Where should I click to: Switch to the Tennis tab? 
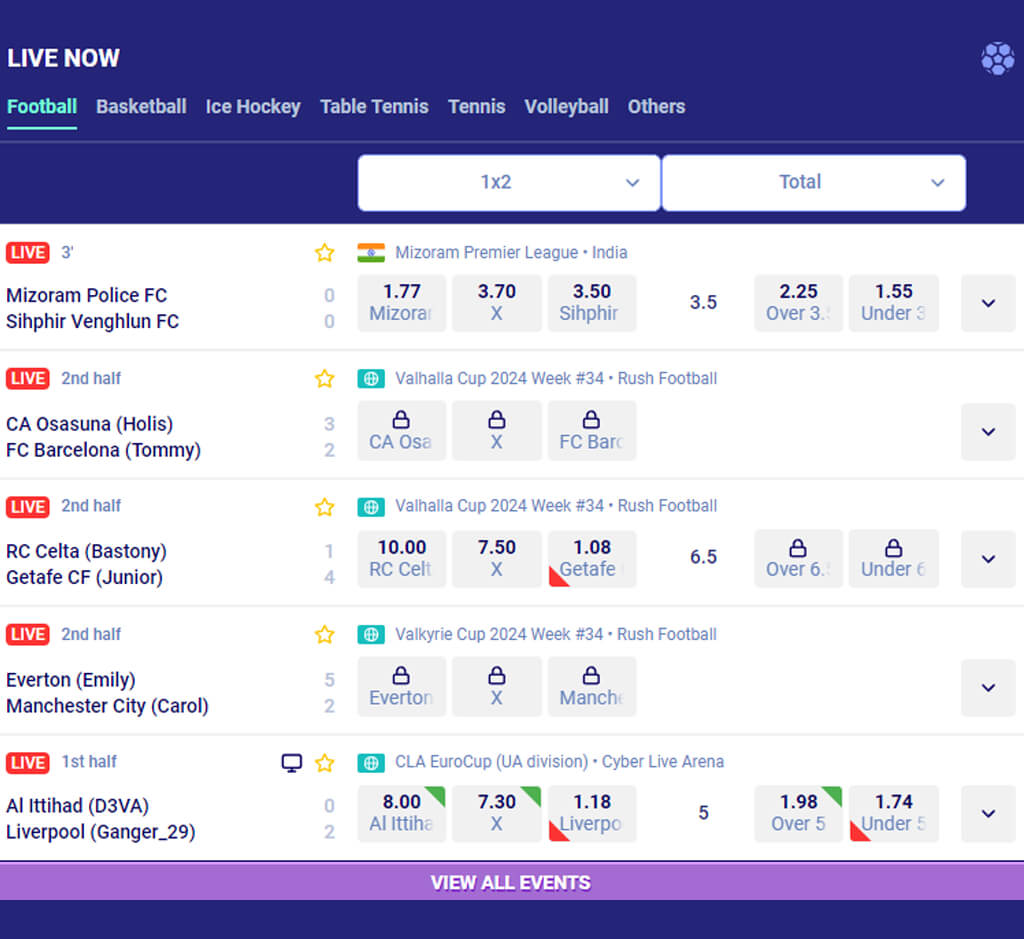[x=477, y=106]
